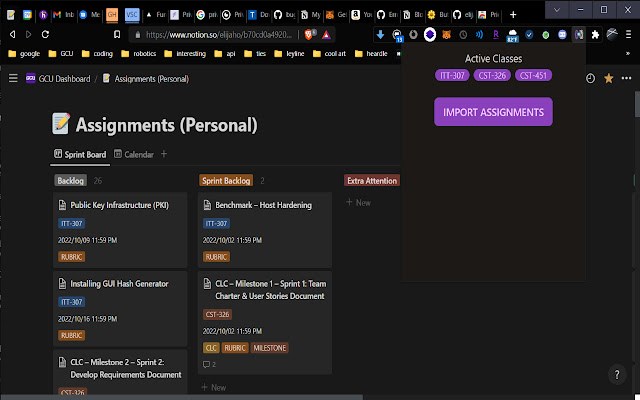Open the browser extensions puzzle icon

[595, 35]
